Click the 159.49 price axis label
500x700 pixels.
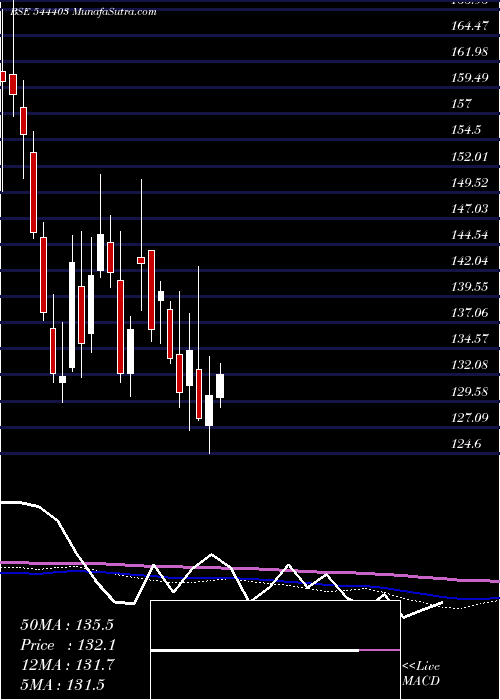[x=470, y=78]
